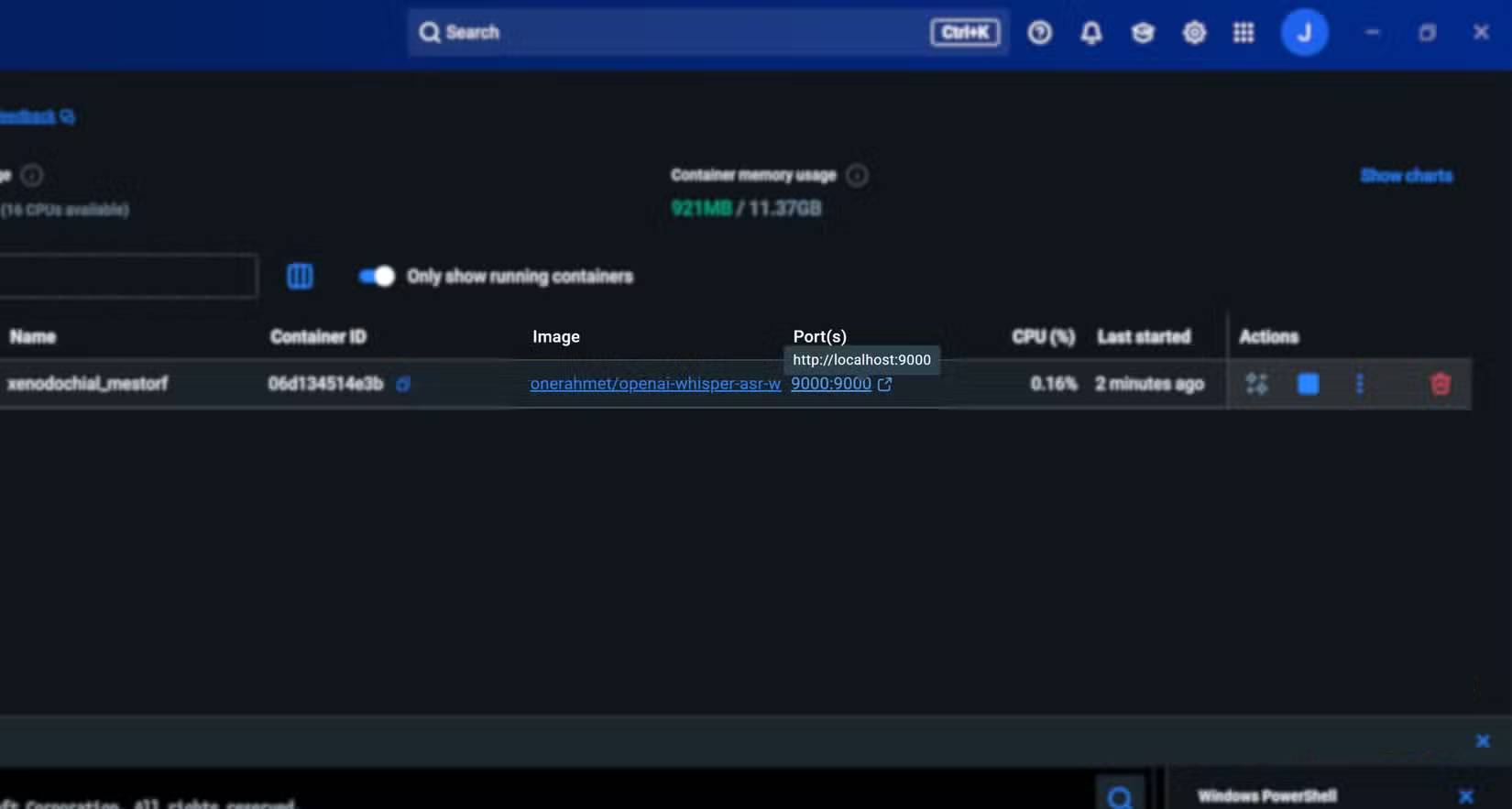Copy container ID 06d134514e3b
The height and width of the screenshot is (809, 1512).
(402, 384)
